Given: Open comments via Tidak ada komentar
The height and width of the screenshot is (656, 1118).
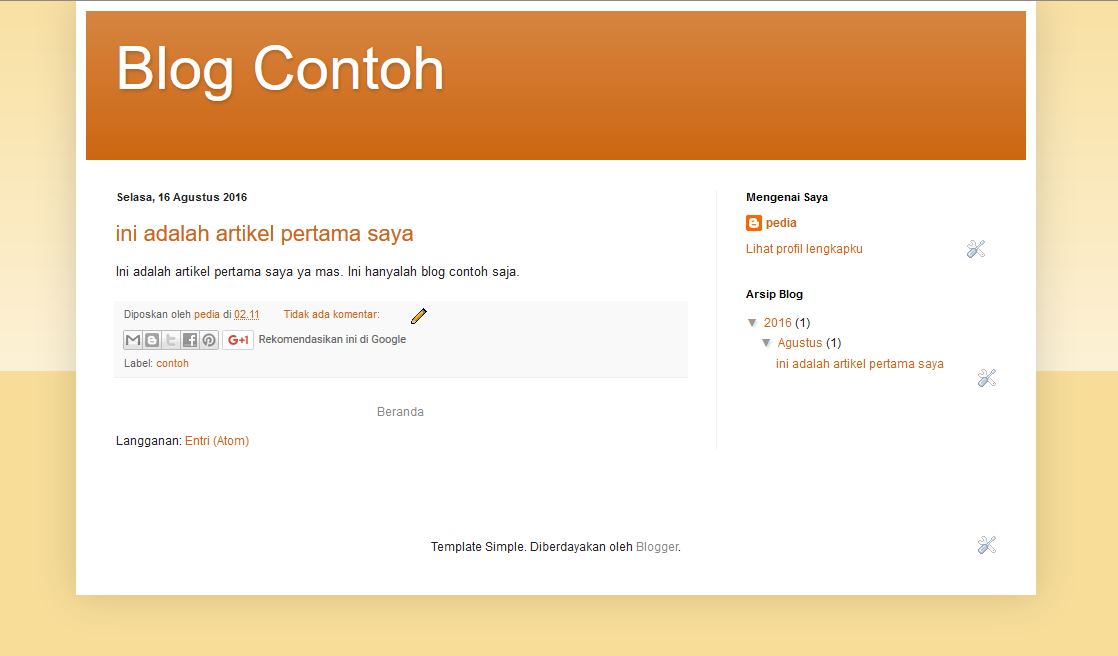Looking at the screenshot, I should pyautogui.click(x=331, y=313).
